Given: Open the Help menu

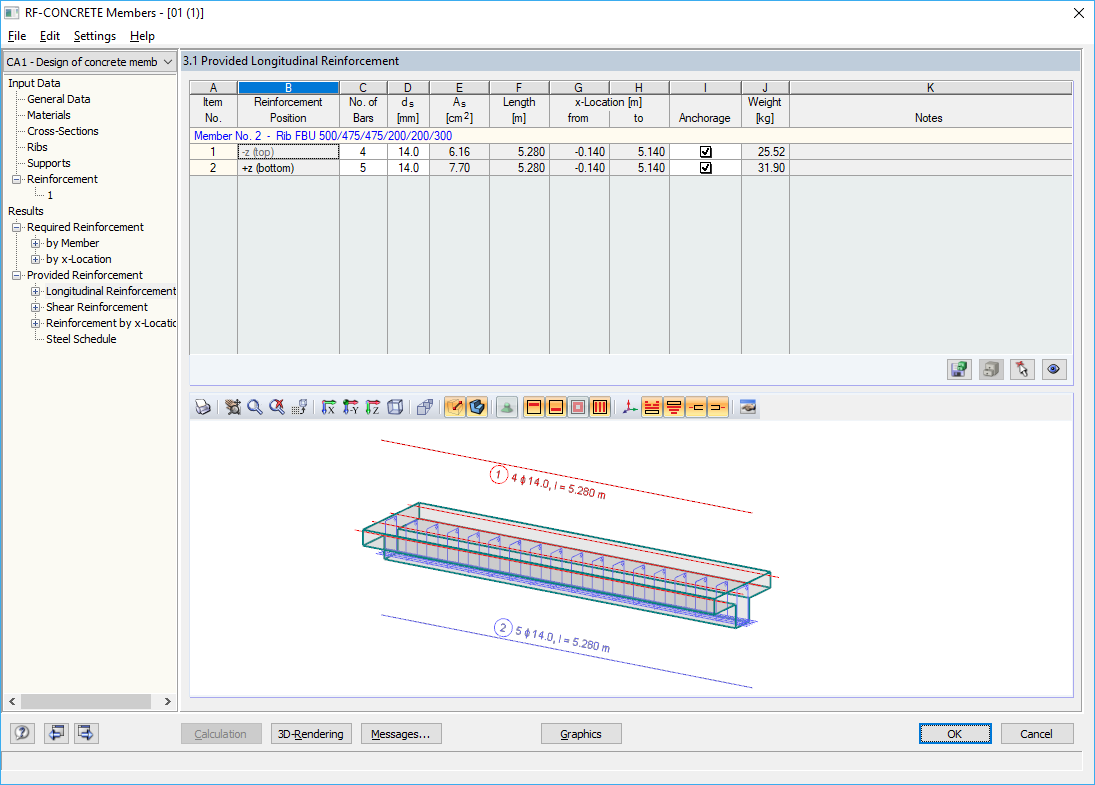Looking at the screenshot, I should pyautogui.click(x=142, y=36).
